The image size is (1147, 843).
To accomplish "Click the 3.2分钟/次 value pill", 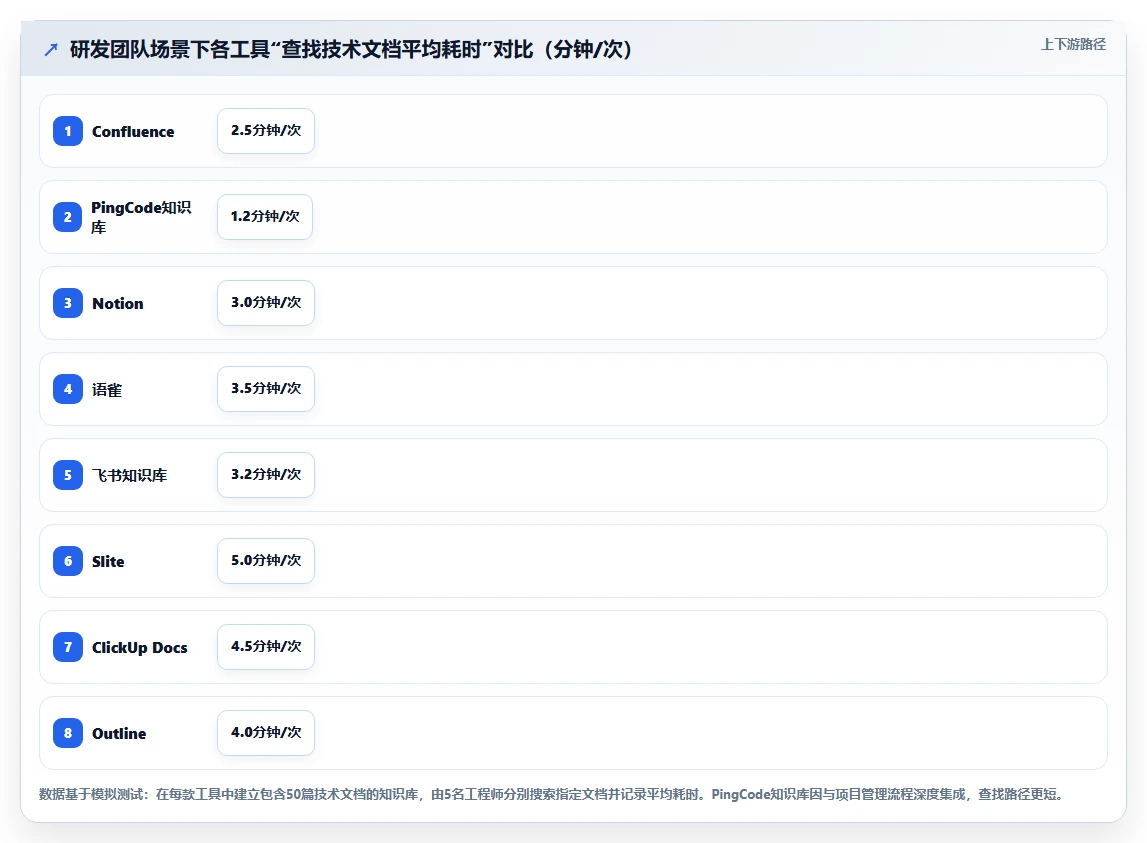I will [266, 475].
